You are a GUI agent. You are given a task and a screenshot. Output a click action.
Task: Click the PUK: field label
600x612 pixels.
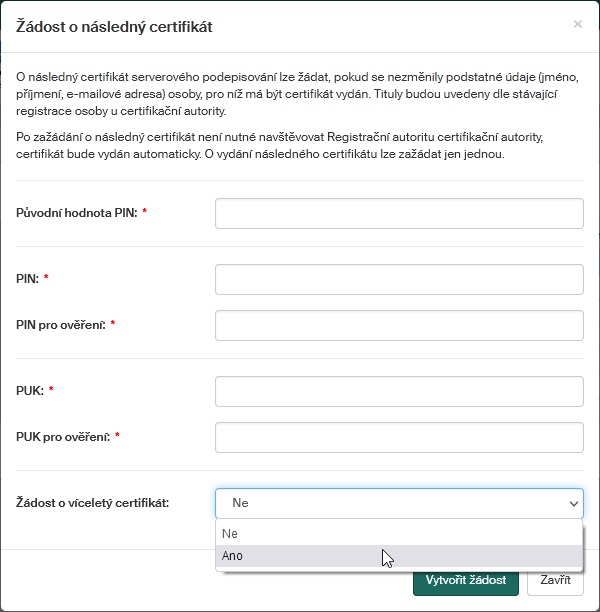click(30, 391)
